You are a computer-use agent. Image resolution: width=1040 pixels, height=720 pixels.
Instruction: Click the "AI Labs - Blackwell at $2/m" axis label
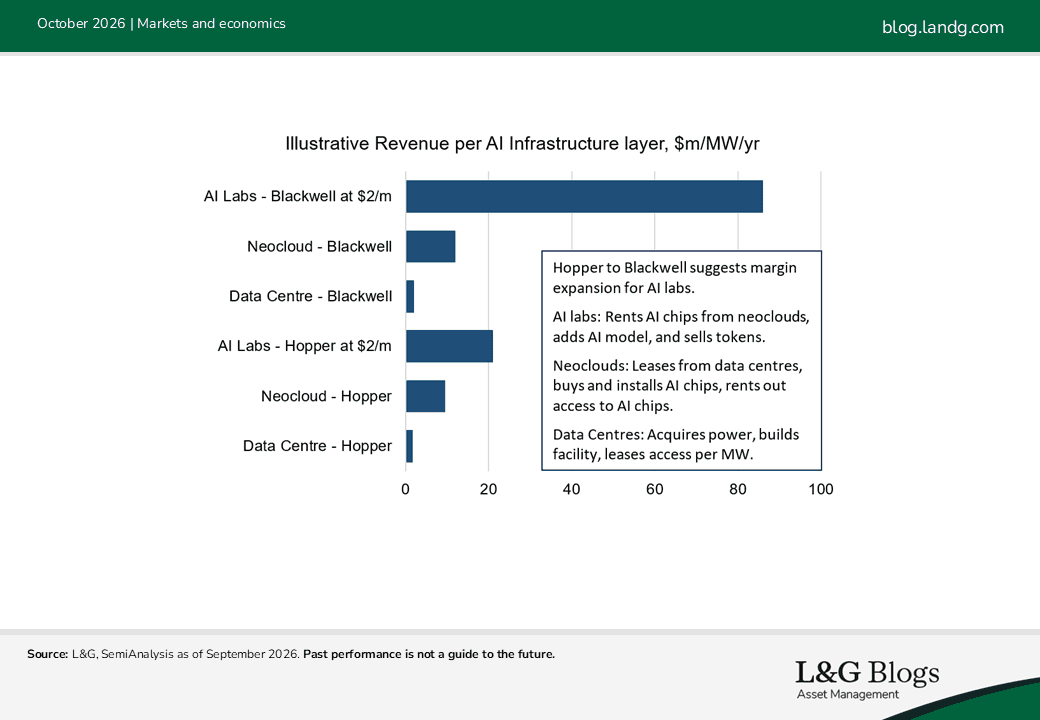(x=298, y=196)
